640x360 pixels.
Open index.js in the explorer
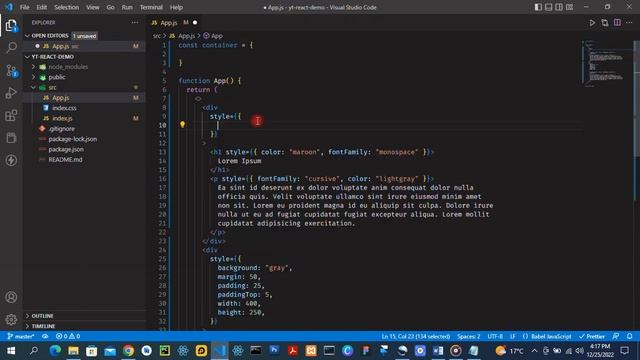pyautogui.click(x=62, y=118)
